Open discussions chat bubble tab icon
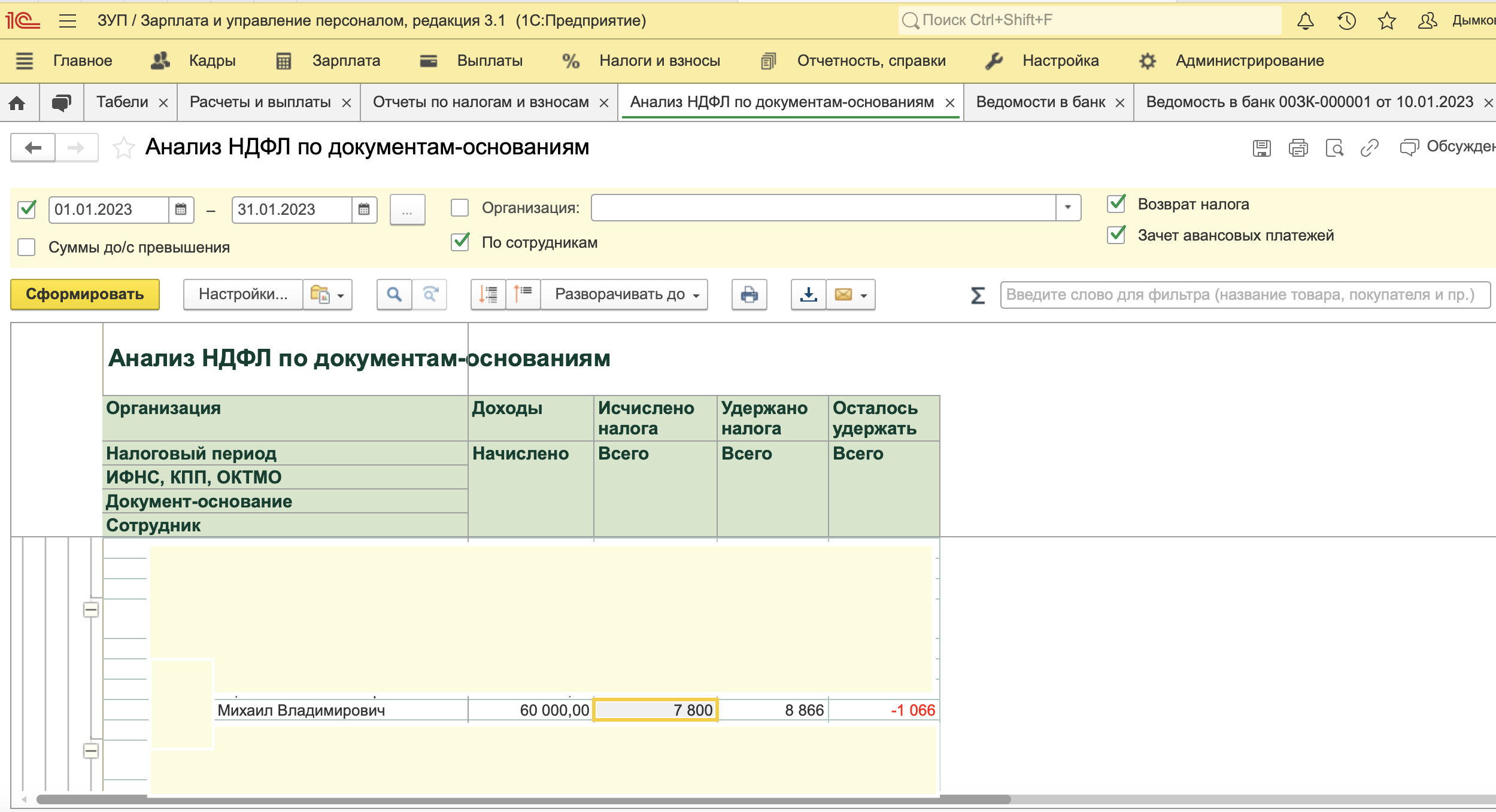This screenshot has width=1496, height=812. (61, 103)
